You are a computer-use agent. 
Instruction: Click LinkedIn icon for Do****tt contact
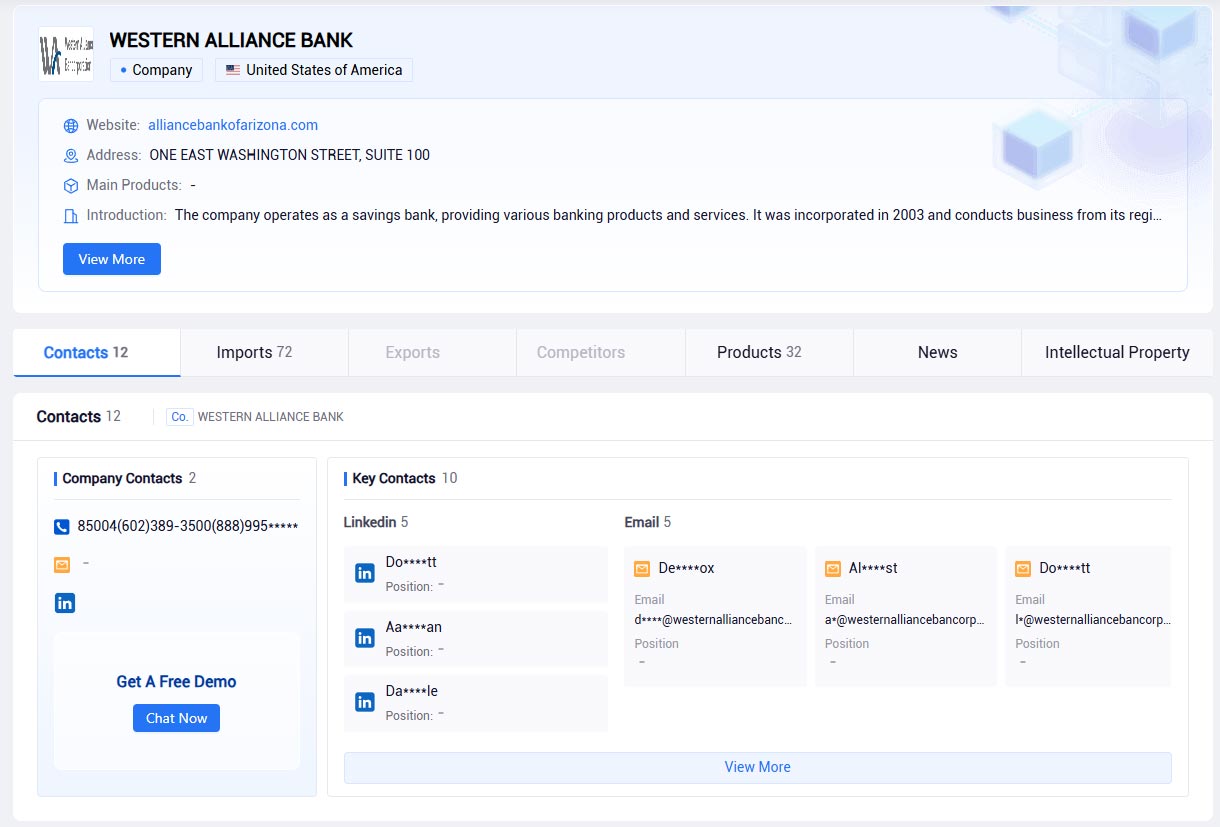pos(365,574)
